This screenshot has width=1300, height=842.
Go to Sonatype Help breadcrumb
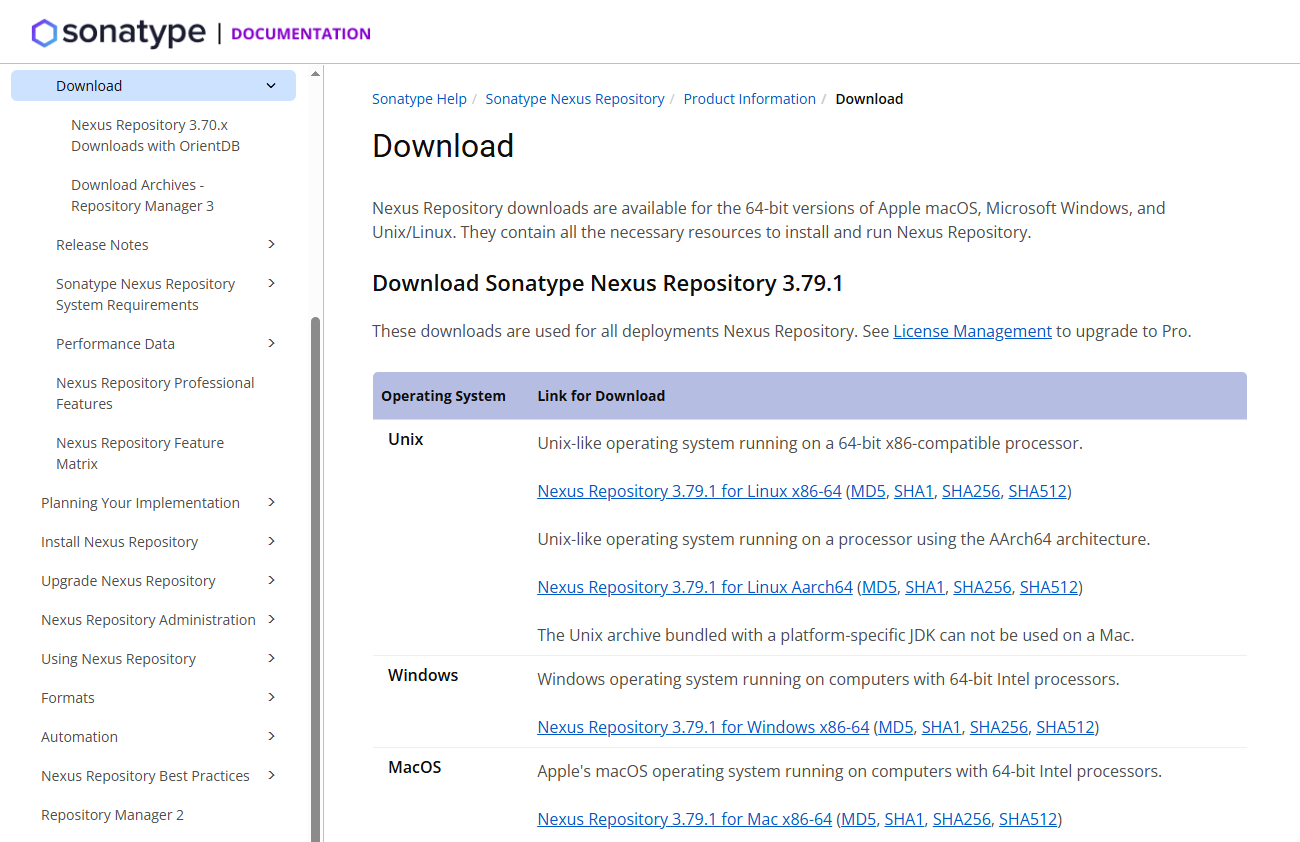419,99
